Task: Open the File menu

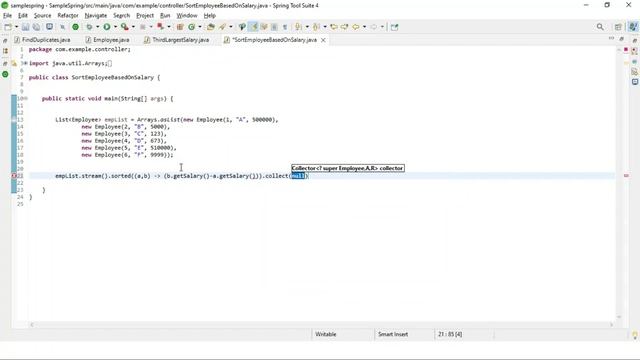Action: pos(7,16)
